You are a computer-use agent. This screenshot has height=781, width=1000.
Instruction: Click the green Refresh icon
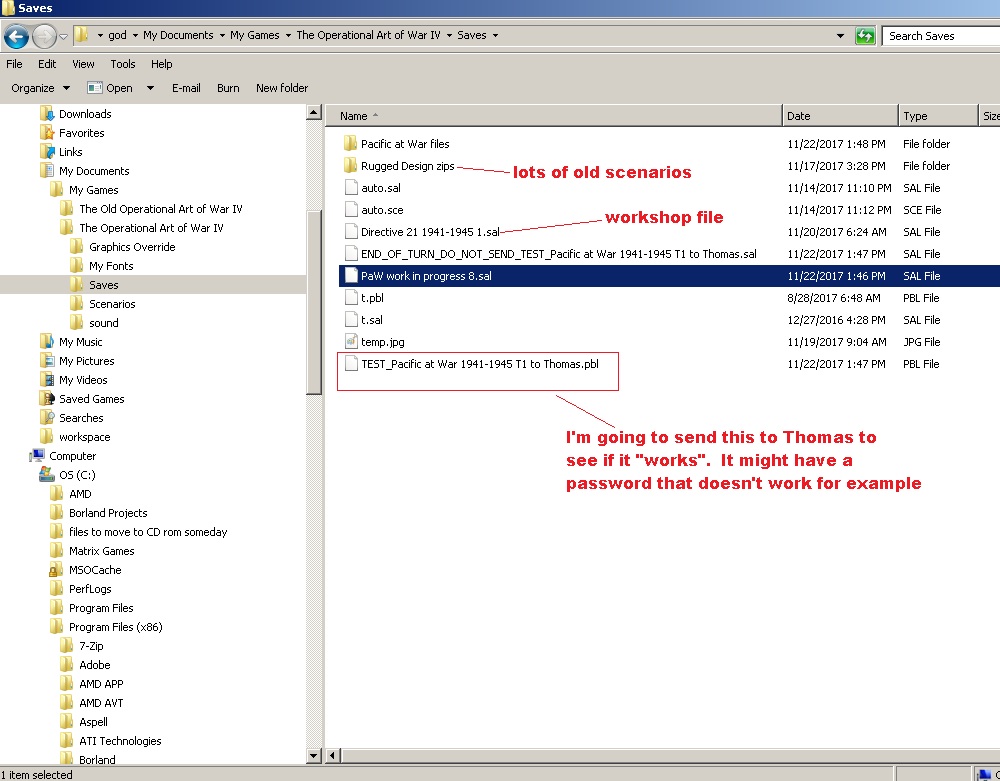pyautogui.click(x=865, y=36)
